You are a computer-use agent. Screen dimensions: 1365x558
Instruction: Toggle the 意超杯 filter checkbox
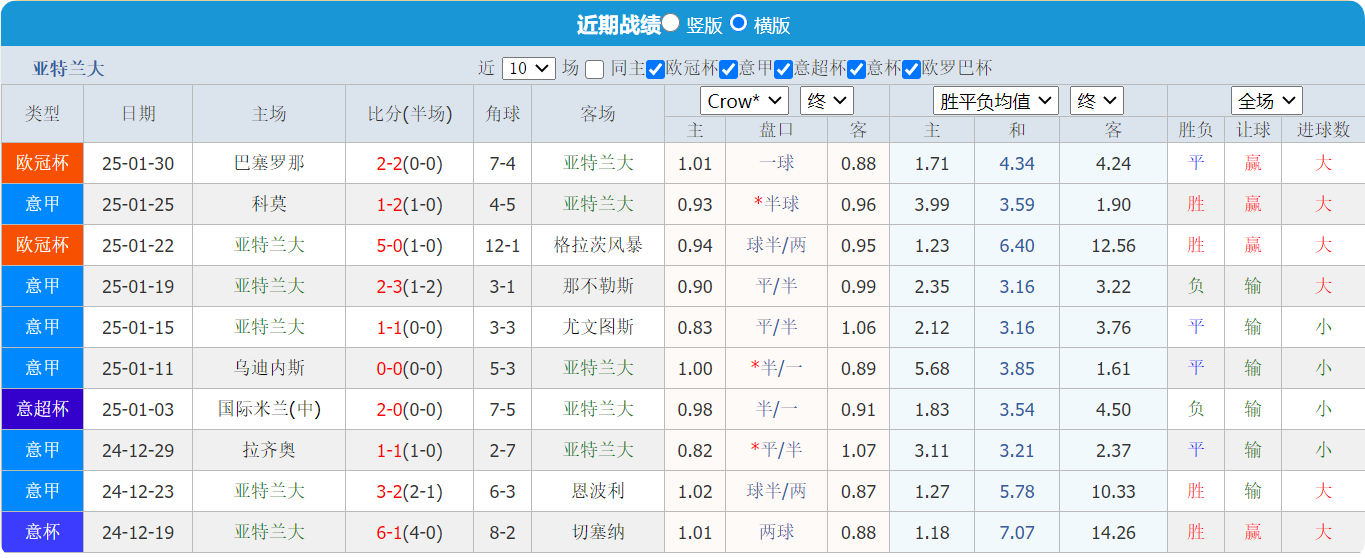783,70
